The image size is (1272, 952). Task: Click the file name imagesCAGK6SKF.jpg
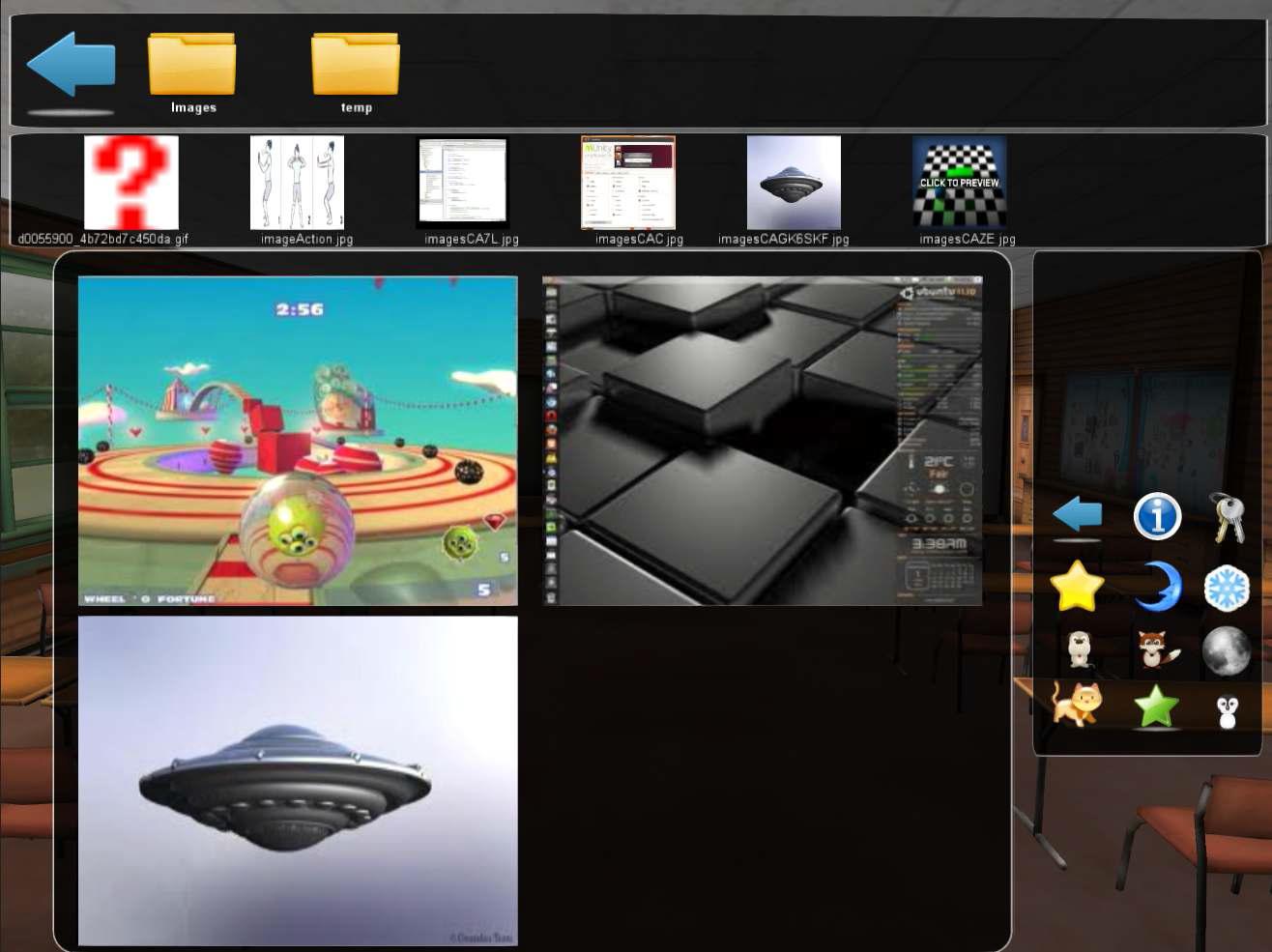(x=783, y=239)
